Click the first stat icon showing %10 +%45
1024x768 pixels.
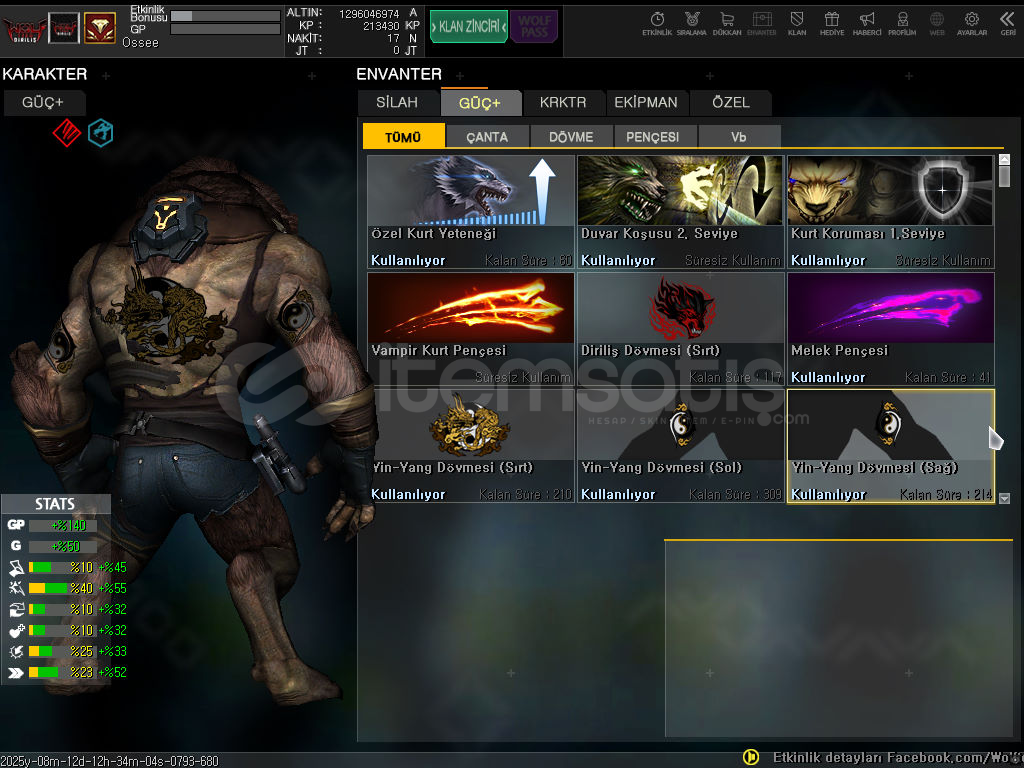point(16,568)
